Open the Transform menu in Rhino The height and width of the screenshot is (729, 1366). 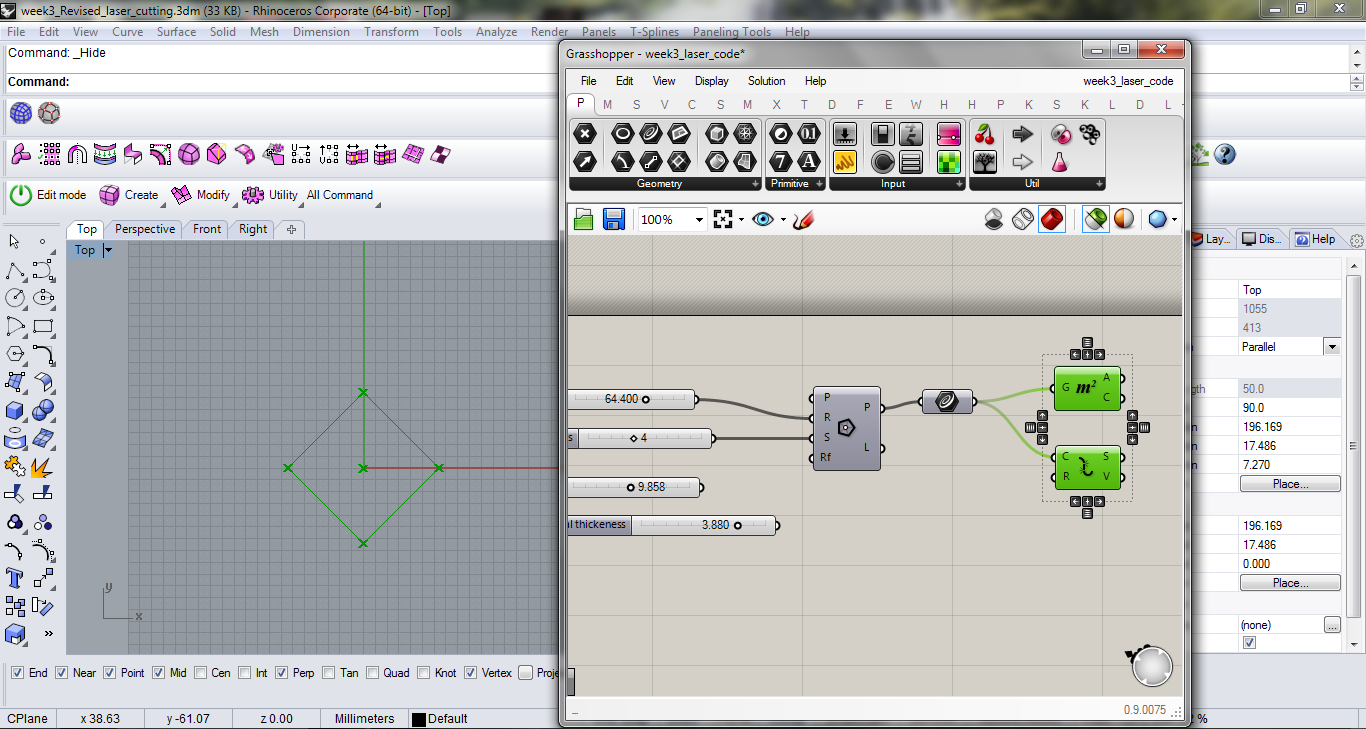[x=391, y=32]
